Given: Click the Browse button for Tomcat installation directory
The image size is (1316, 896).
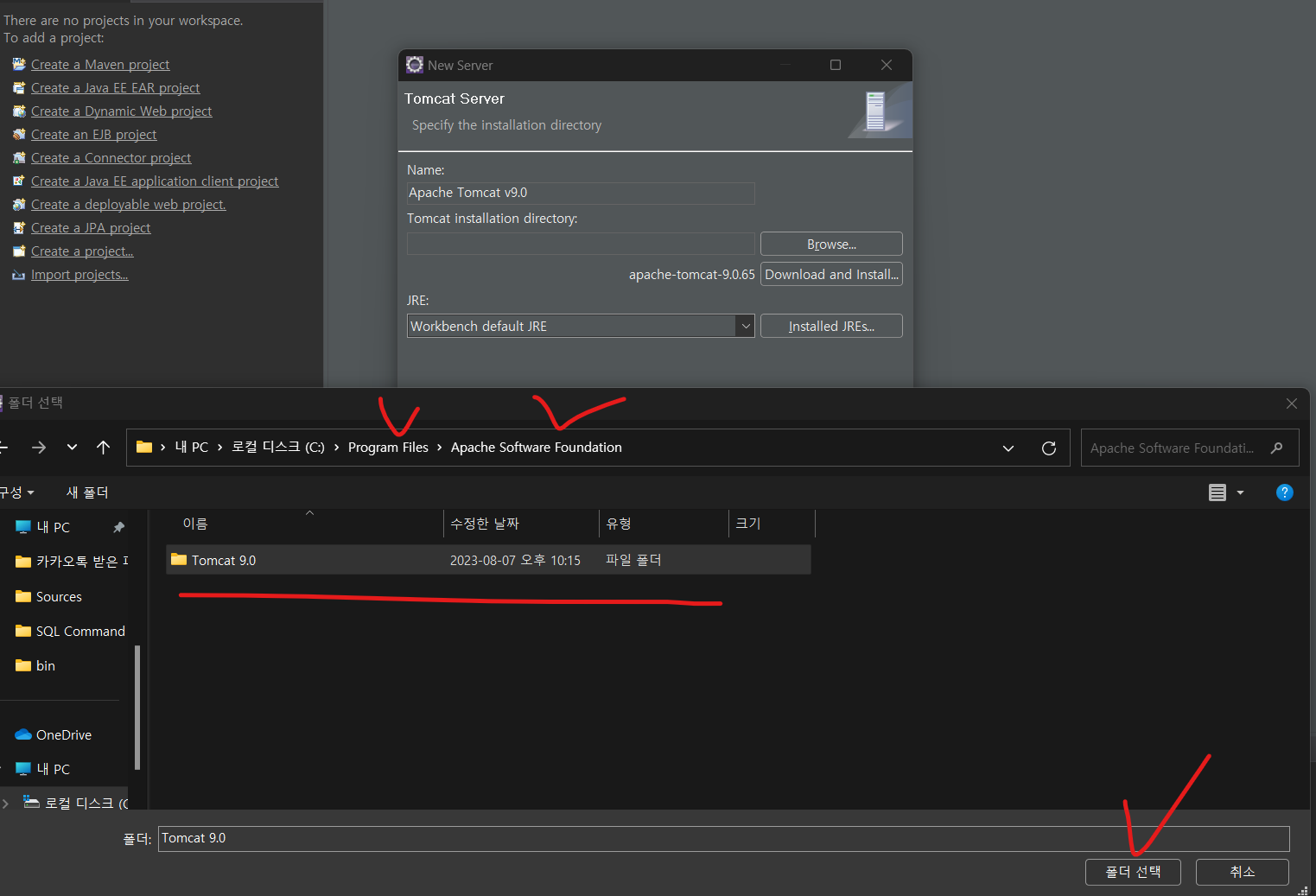Looking at the screenshot, I should (x=830, y=243).
